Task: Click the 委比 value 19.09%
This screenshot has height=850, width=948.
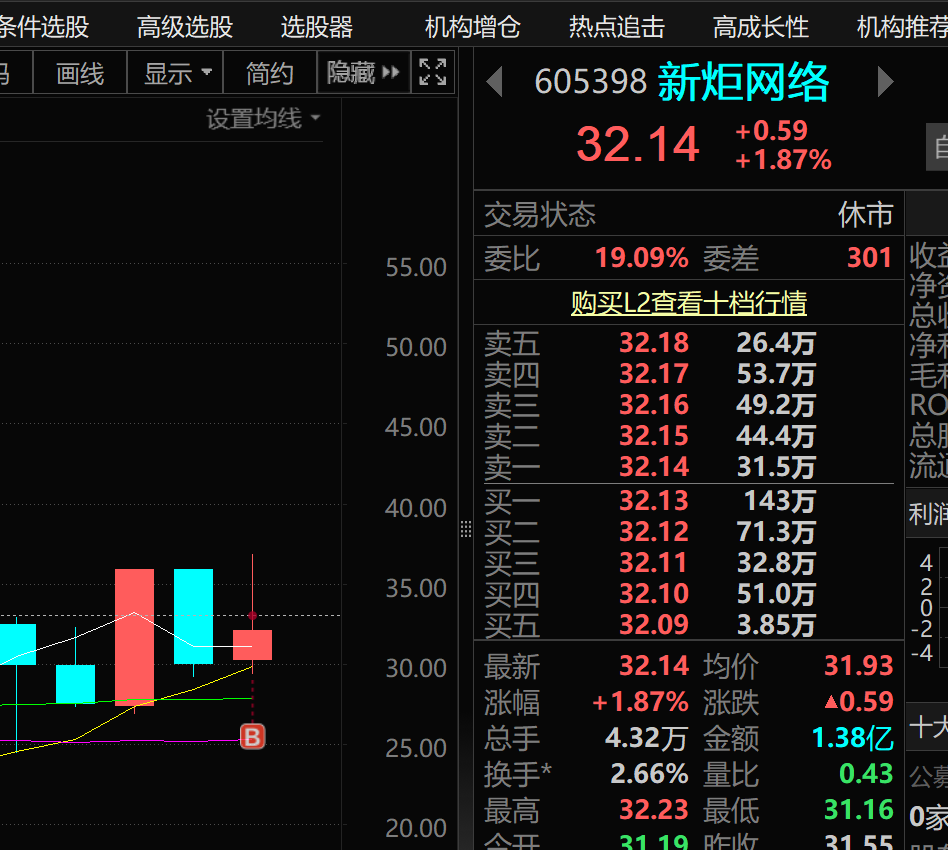Action: pos(642,258)
